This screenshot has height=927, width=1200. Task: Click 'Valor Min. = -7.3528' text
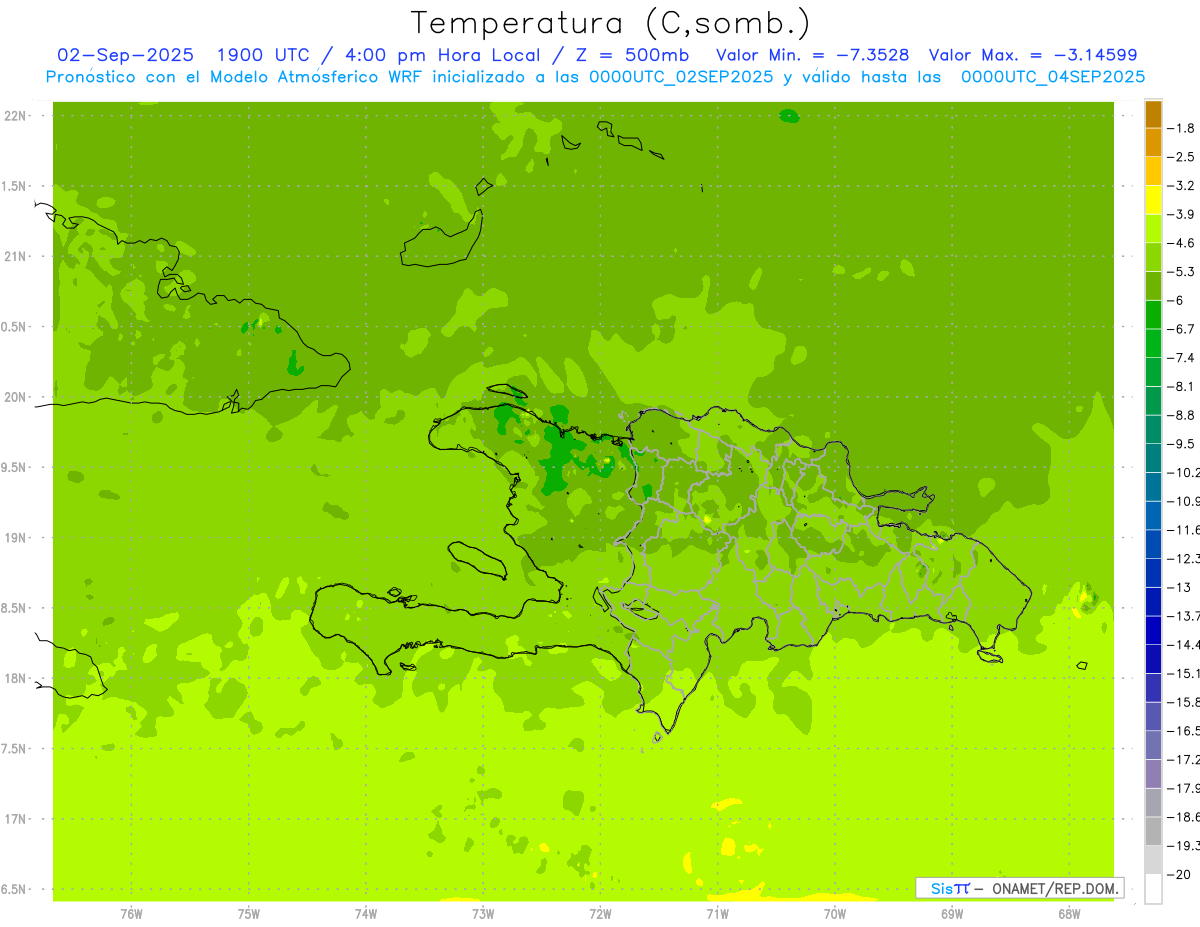813,55
